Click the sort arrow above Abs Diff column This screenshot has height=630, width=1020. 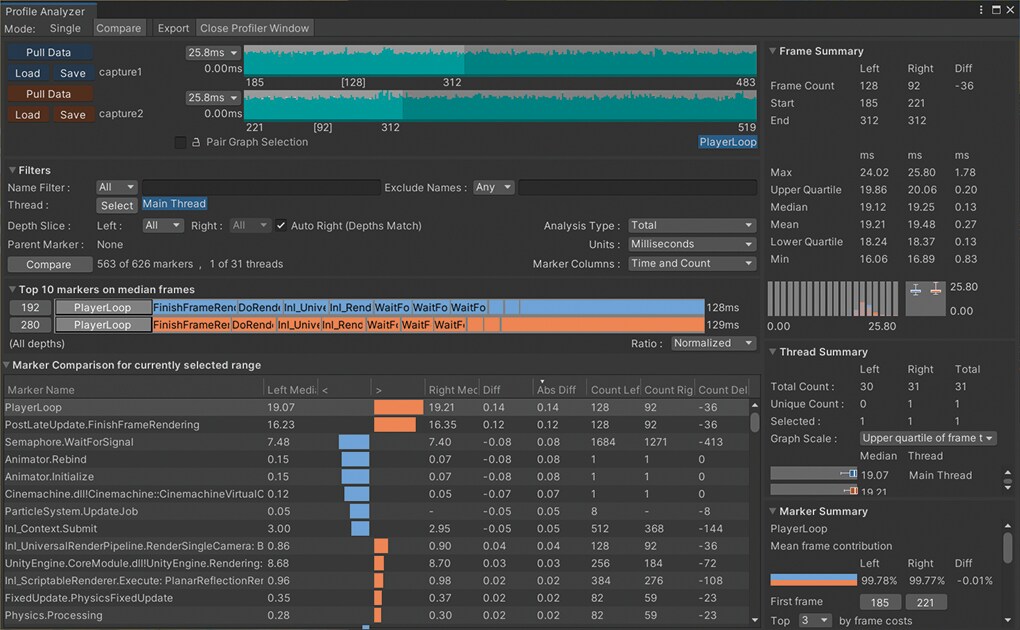pyautogui.click(x=542, y=382)
